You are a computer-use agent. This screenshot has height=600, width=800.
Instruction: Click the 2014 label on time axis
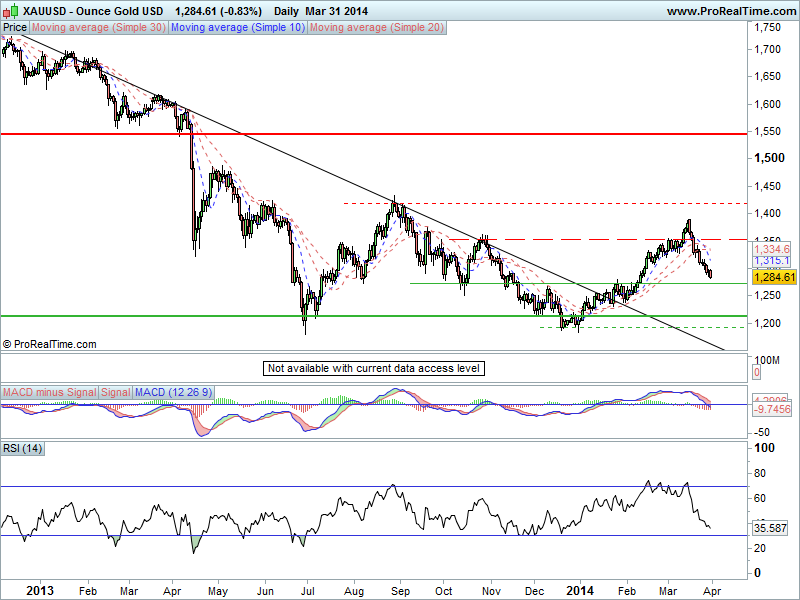(580, 591)
